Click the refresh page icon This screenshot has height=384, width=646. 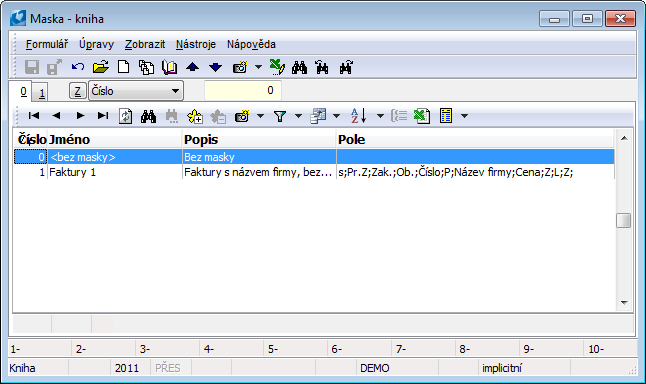coord(126,116)
